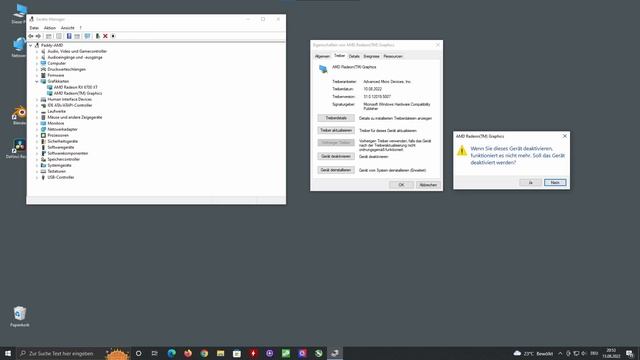The image size is (640, 360).
Task: Open the Datei menu
Action: click(34, 28)
